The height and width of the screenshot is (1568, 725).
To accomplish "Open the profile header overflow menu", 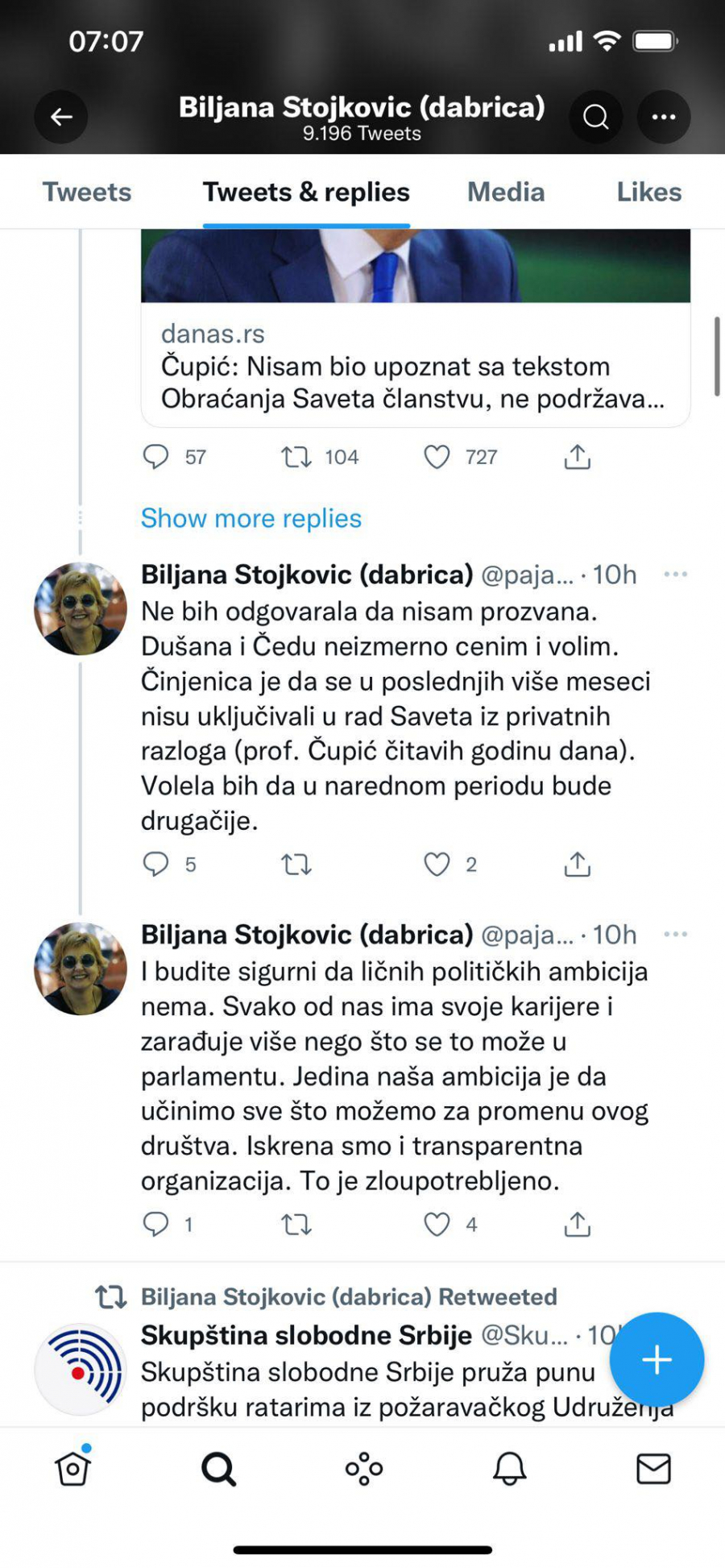I will pos(663,117).
